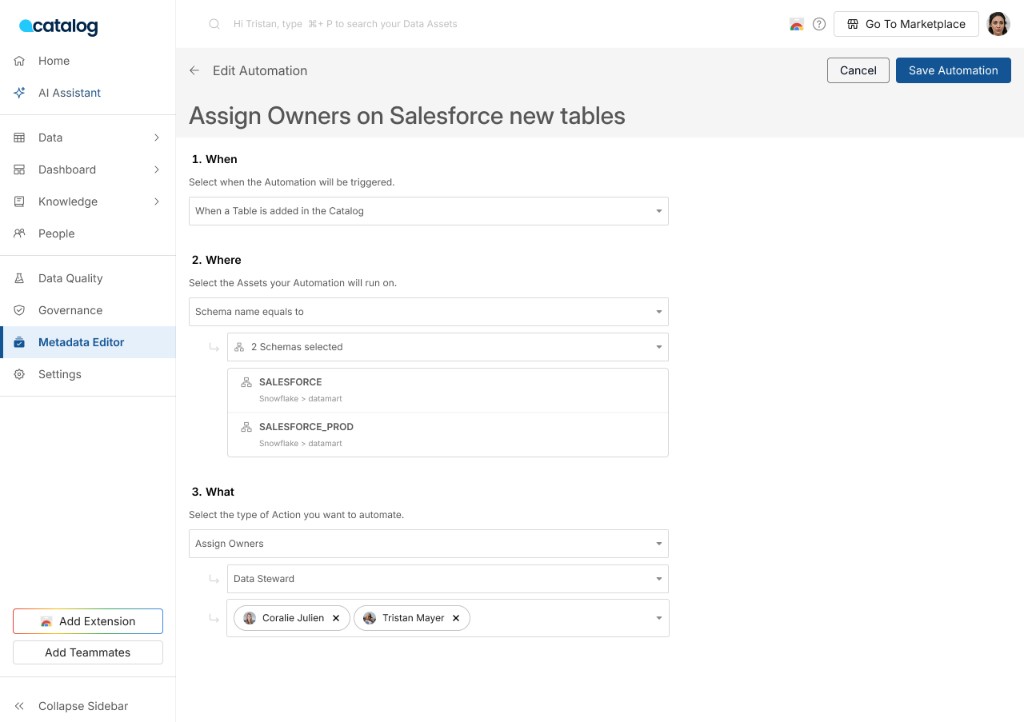Viewport: 1024px width, 722px height.
Task: Open People in sidebar
Action: pyautogui.click(x=88, y=233)
